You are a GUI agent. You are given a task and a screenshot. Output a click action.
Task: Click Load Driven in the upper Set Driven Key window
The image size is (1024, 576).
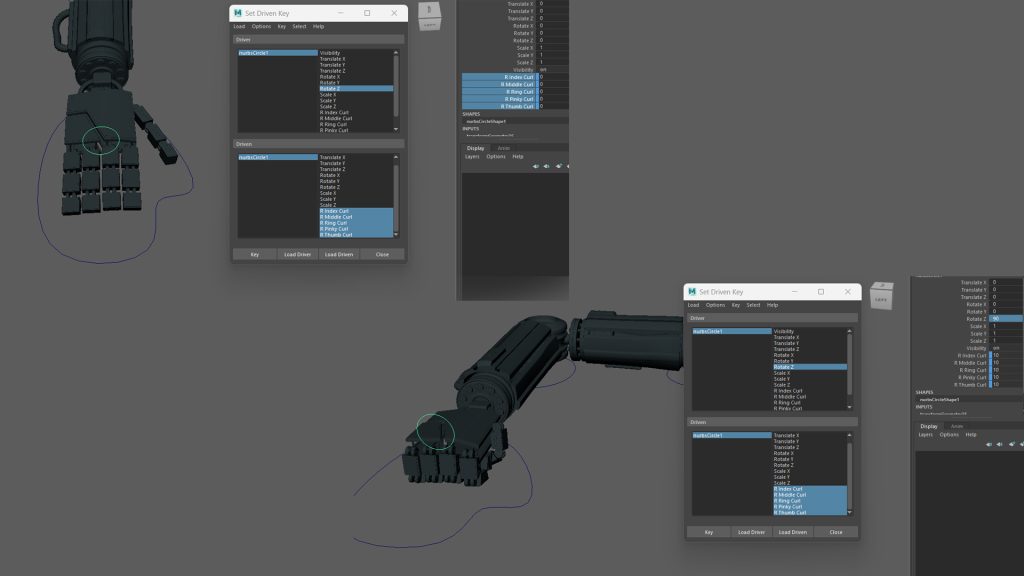pyautogui.click(x=339, y=254)
